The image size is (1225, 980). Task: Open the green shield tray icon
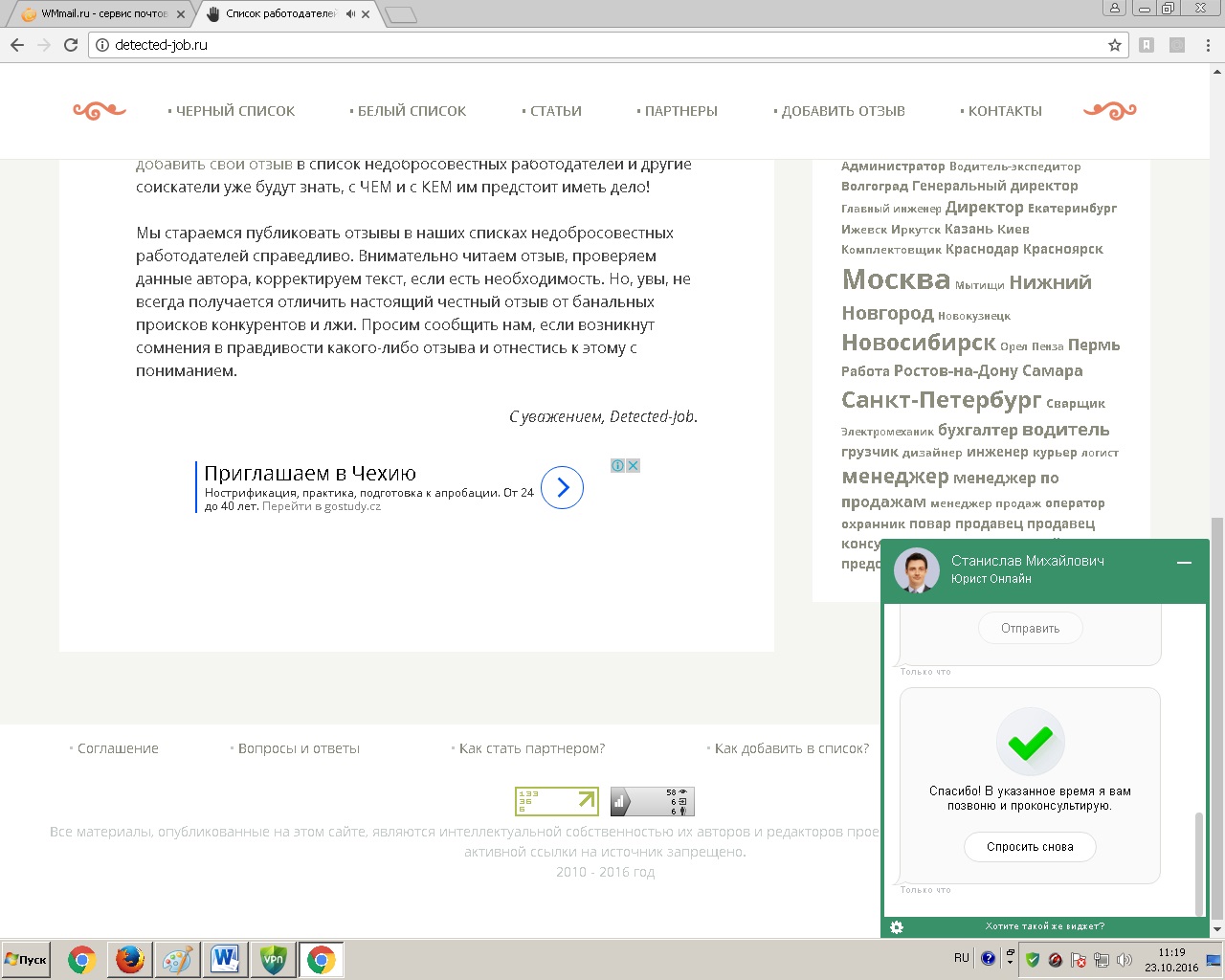(x=1033, y=959)
